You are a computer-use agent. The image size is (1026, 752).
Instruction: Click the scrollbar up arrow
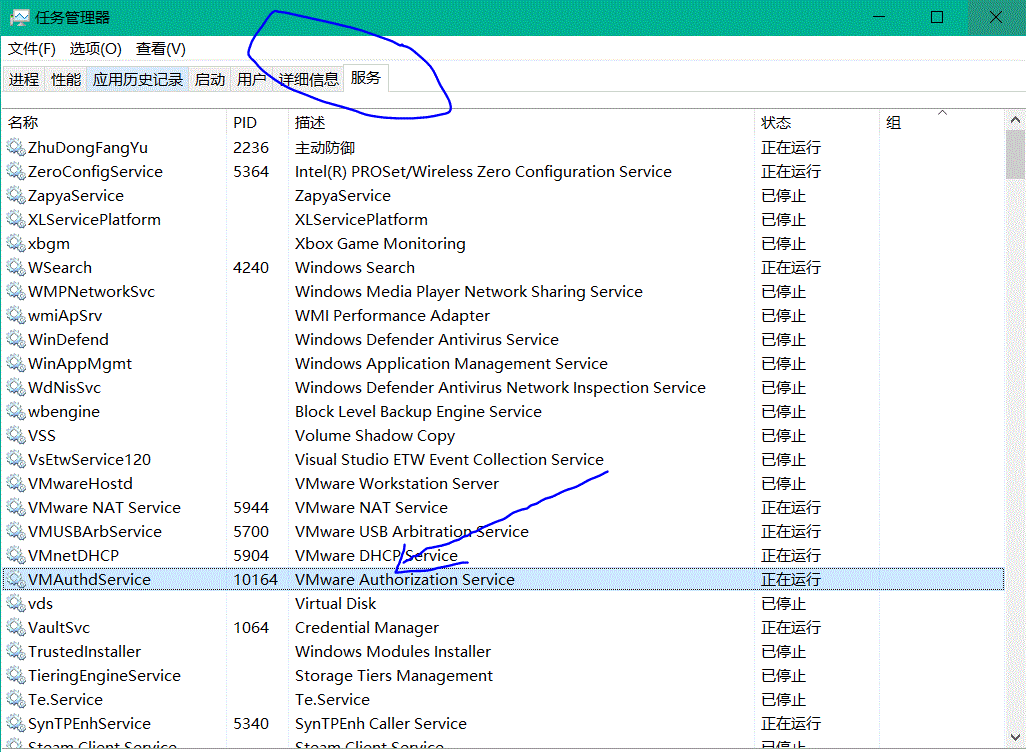1015,120
